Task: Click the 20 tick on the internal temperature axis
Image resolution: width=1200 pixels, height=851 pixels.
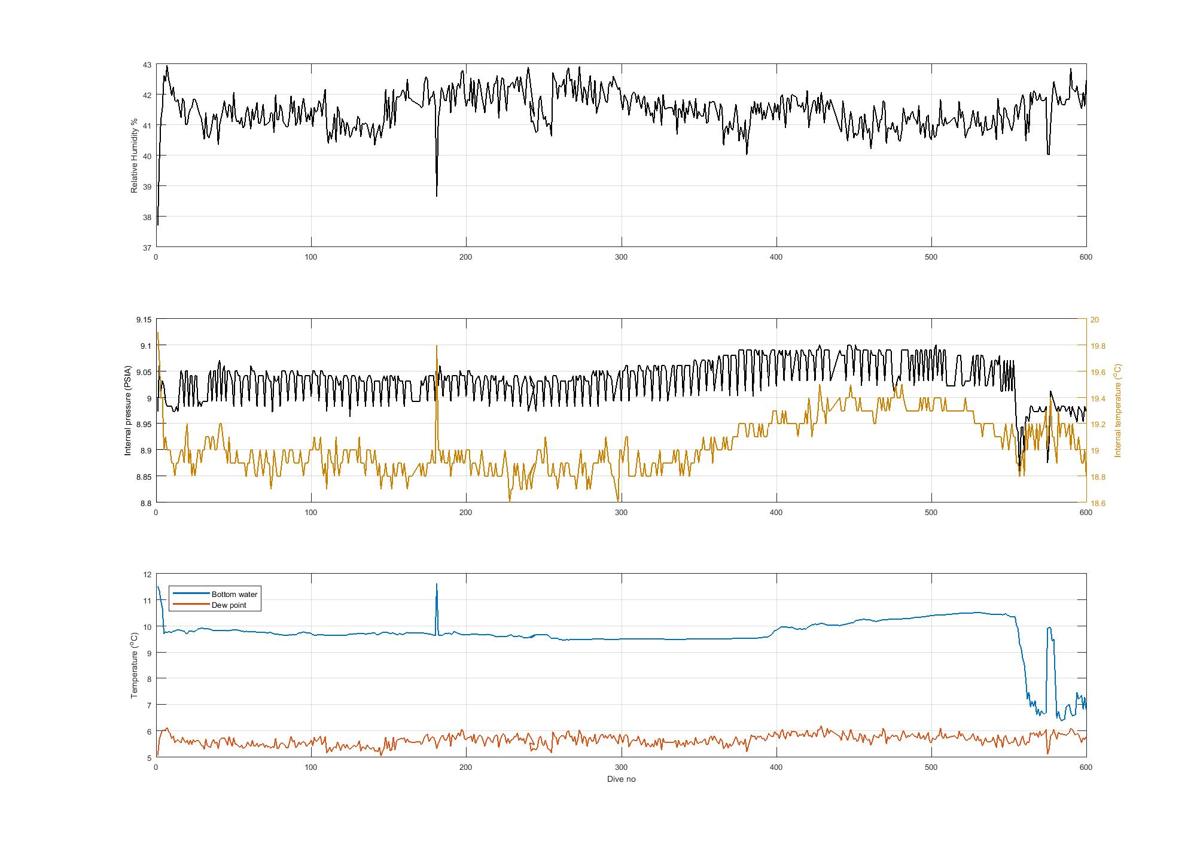Action: click(x=1094, y=320)
